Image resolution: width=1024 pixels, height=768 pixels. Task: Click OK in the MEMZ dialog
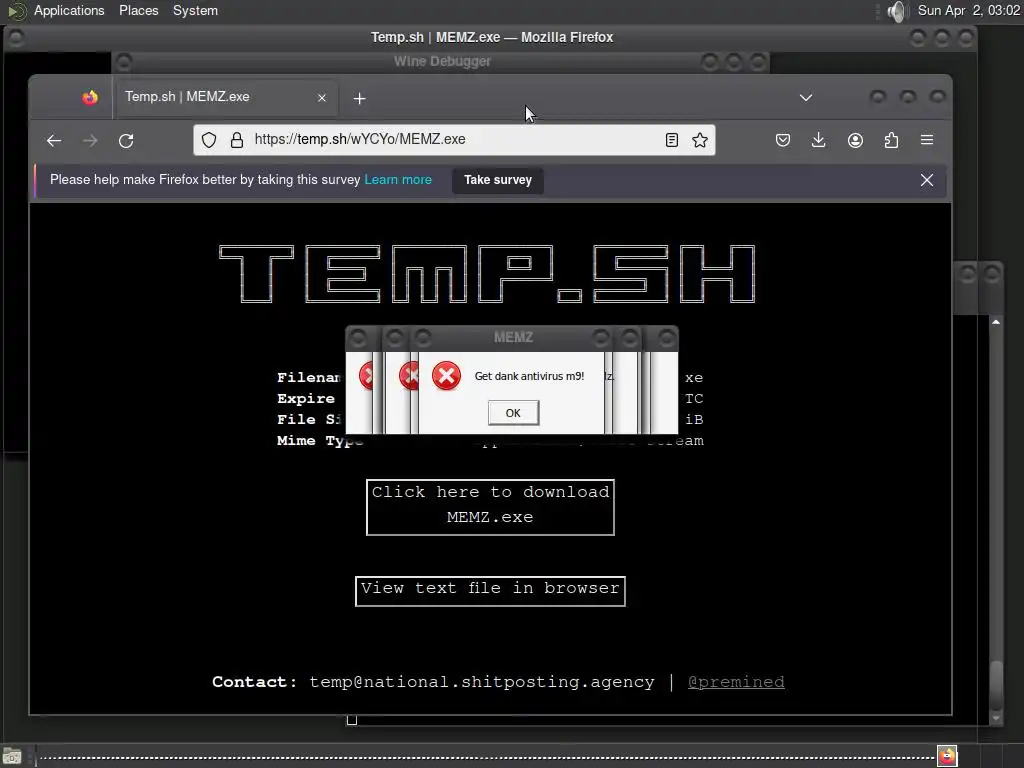513,413
